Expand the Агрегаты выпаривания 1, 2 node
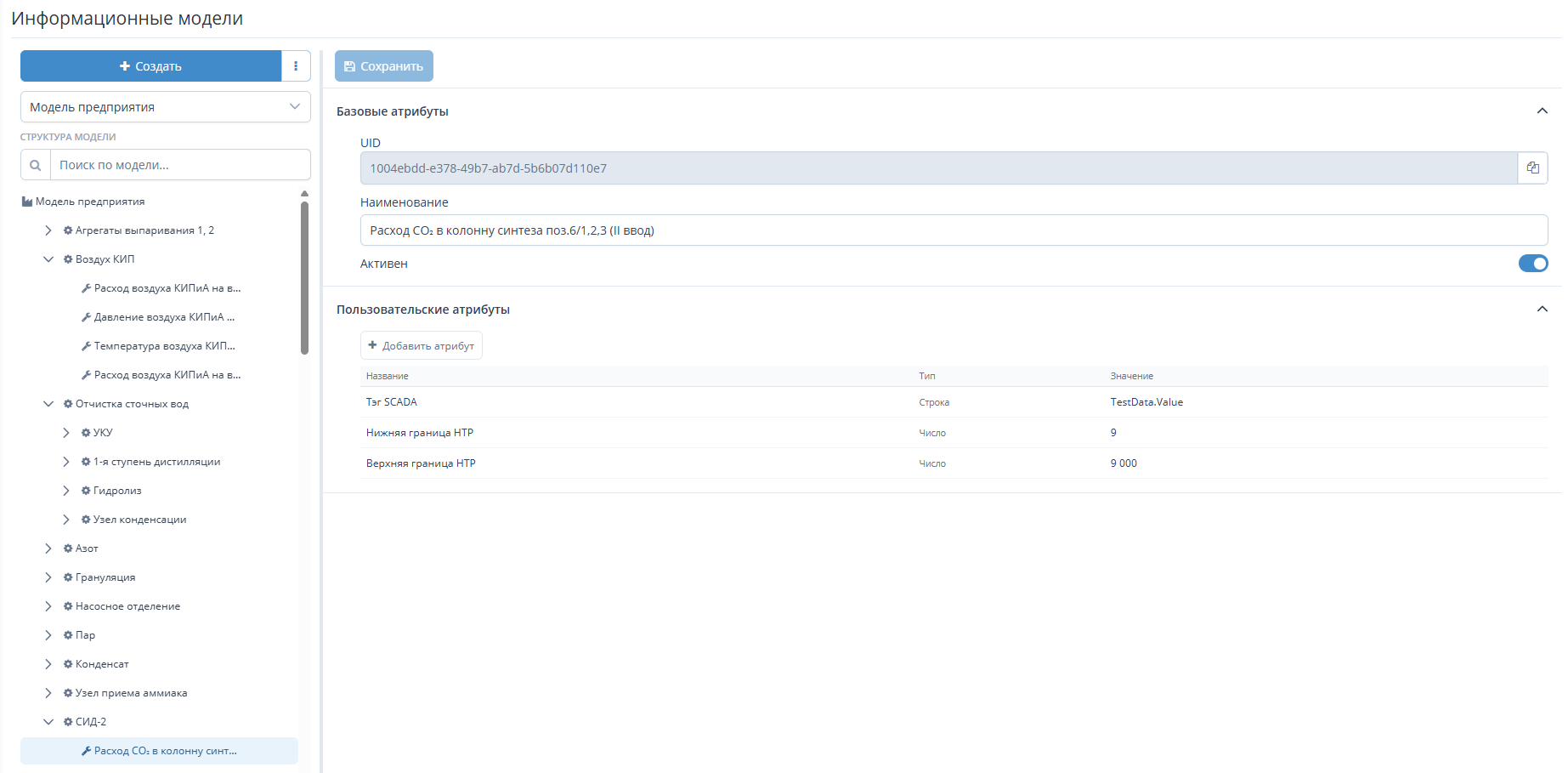1568x773 pixels. 48,230
